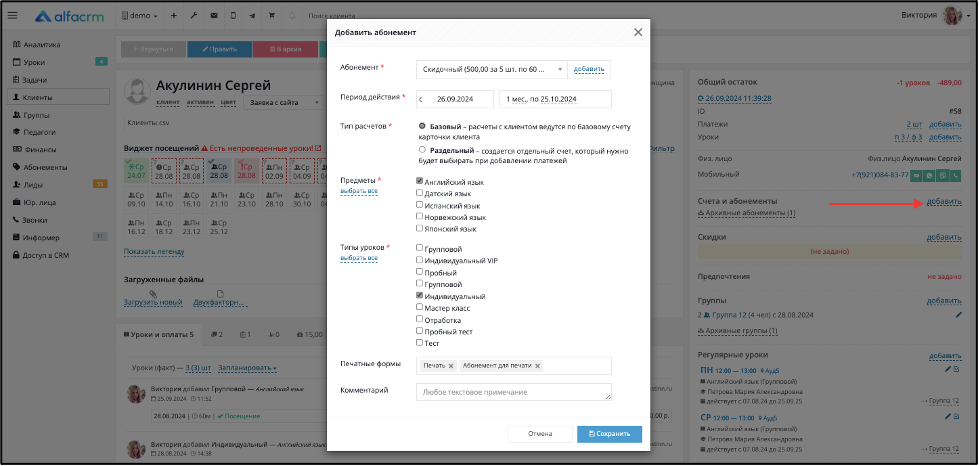Check the Норвежский язык subject
979x466 pixels.
[x=420, y=217]
